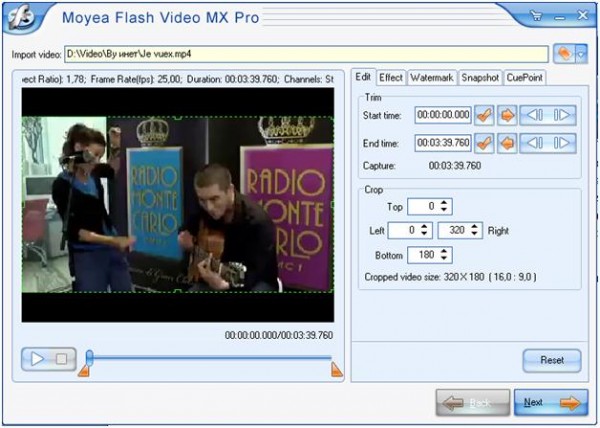Click the Capture duration 00:03:39.760 value
Viewport: 600px width, 428px height.
pyautogui.click(x=455, y=166)
